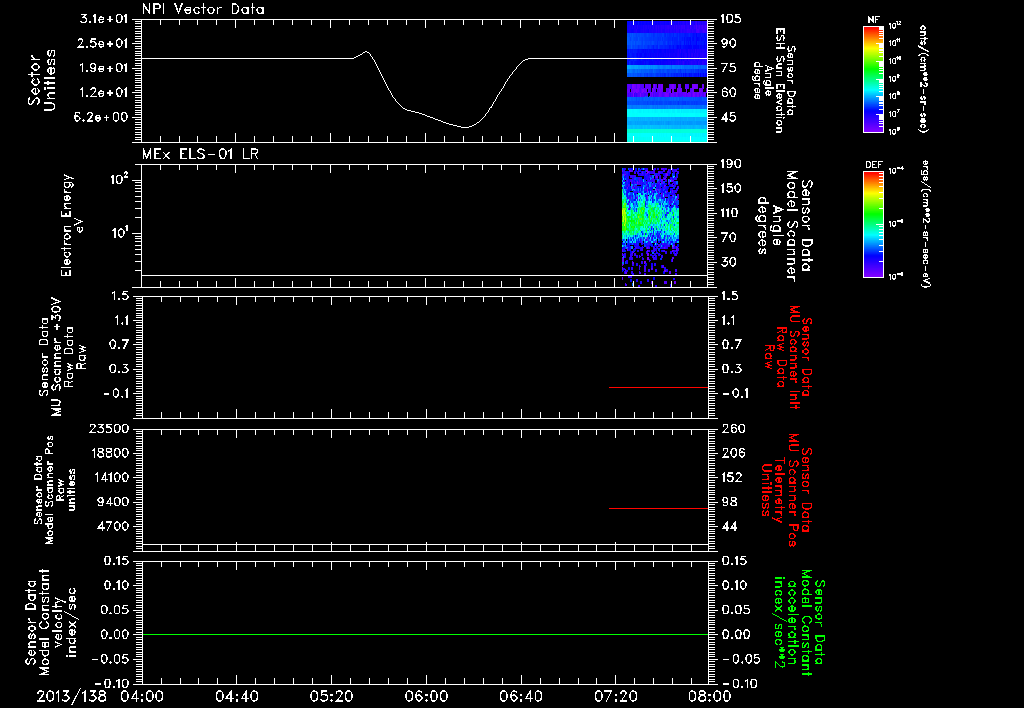The image size is (1024, 708).
Task: Click the "110" scanner angle tick
Action: click(731, 213)
